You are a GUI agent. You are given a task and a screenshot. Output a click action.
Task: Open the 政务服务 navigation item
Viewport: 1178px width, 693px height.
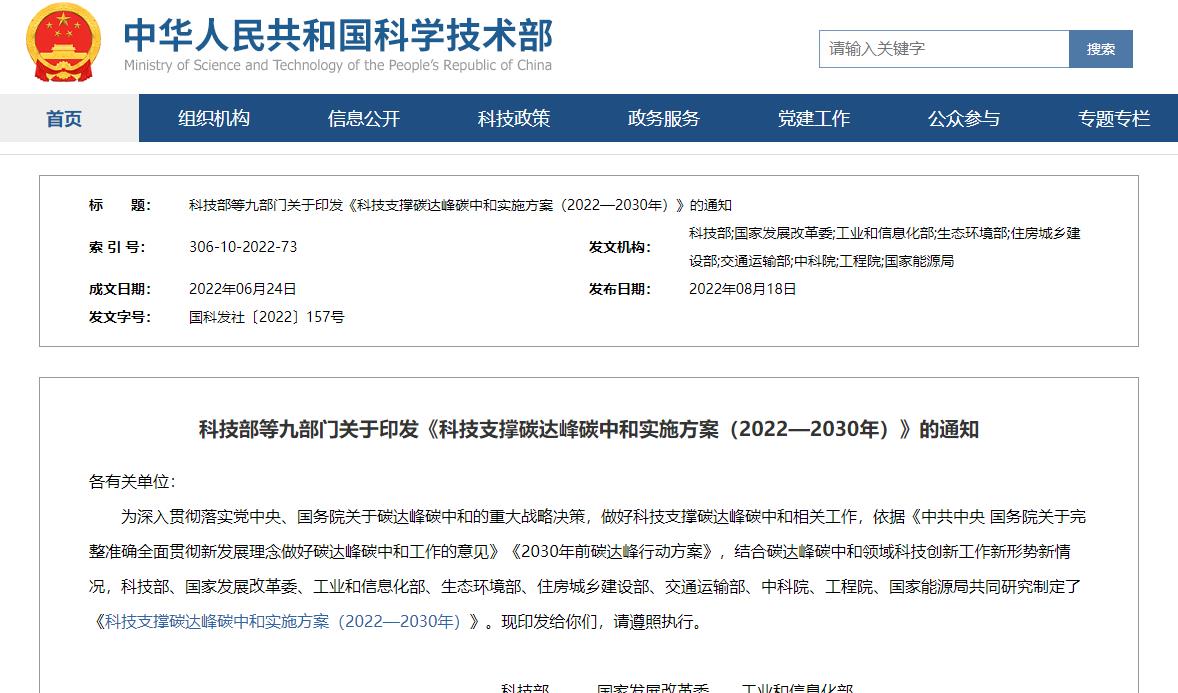[664, 119]
